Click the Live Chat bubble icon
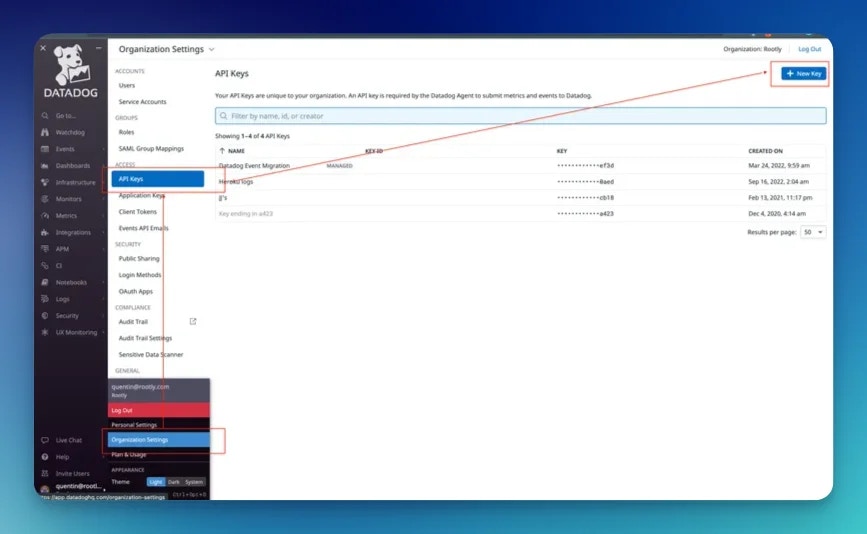Screen dimensions: 867x534 [x=45, y=440]
